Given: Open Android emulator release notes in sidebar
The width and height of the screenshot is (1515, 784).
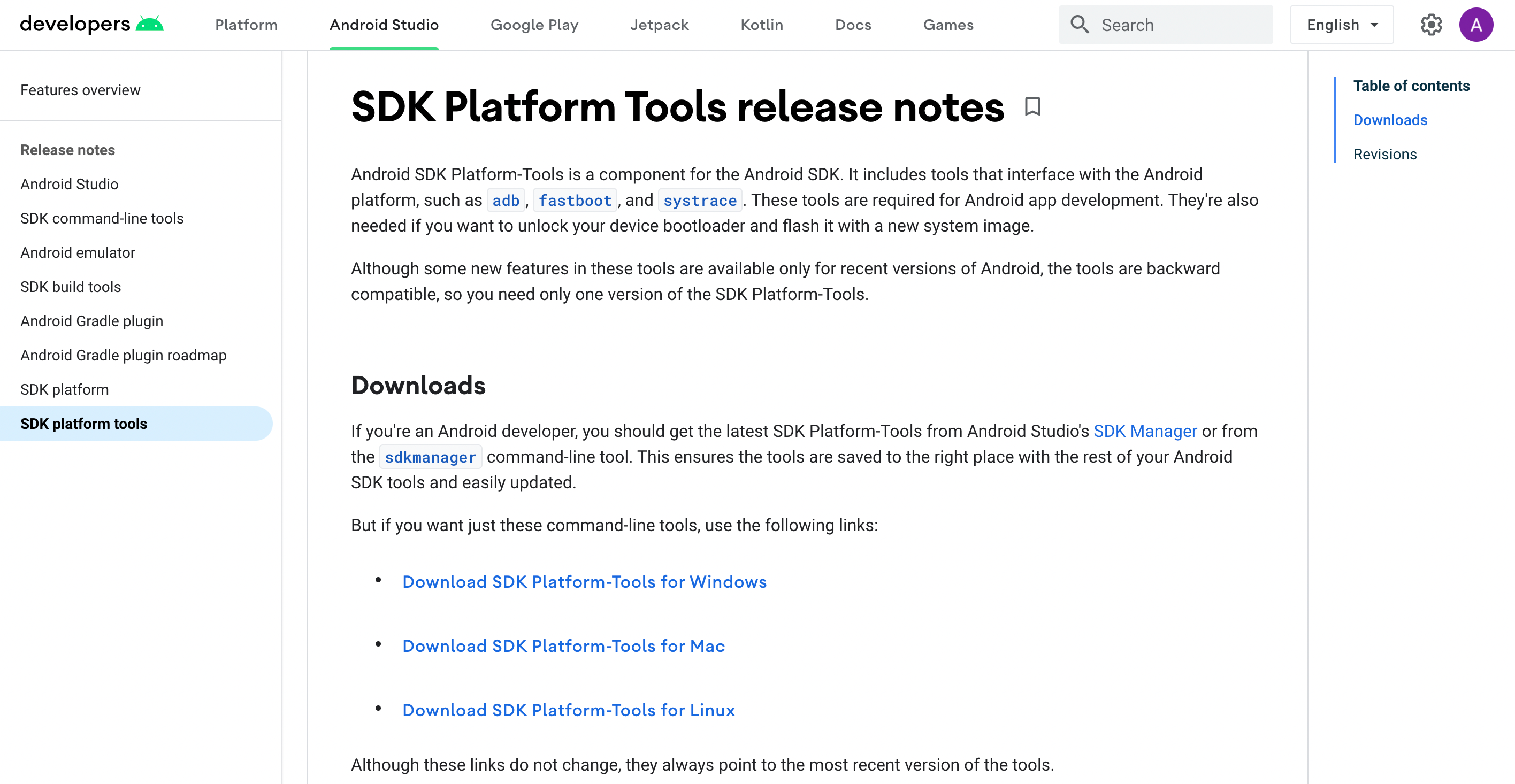Looking at the screenshot, I should click(78, 252).
